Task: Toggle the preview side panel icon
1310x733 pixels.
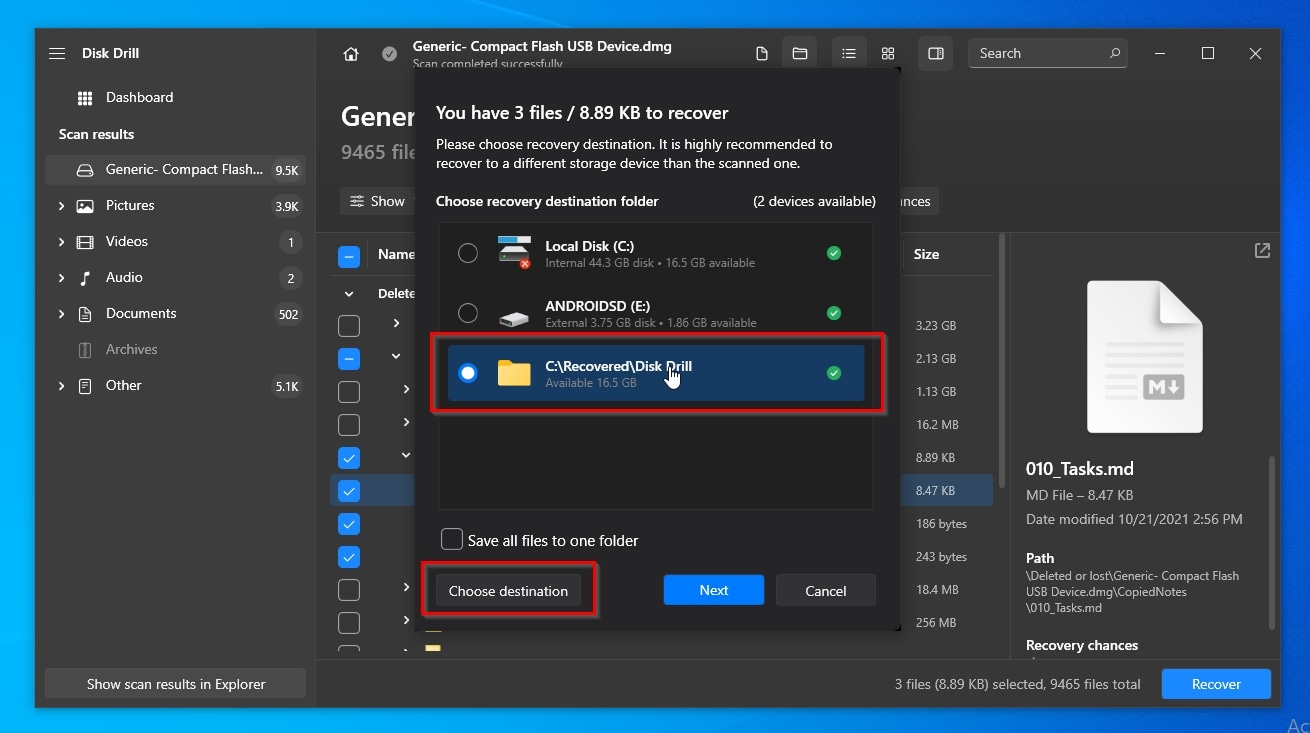Action: 936,54
